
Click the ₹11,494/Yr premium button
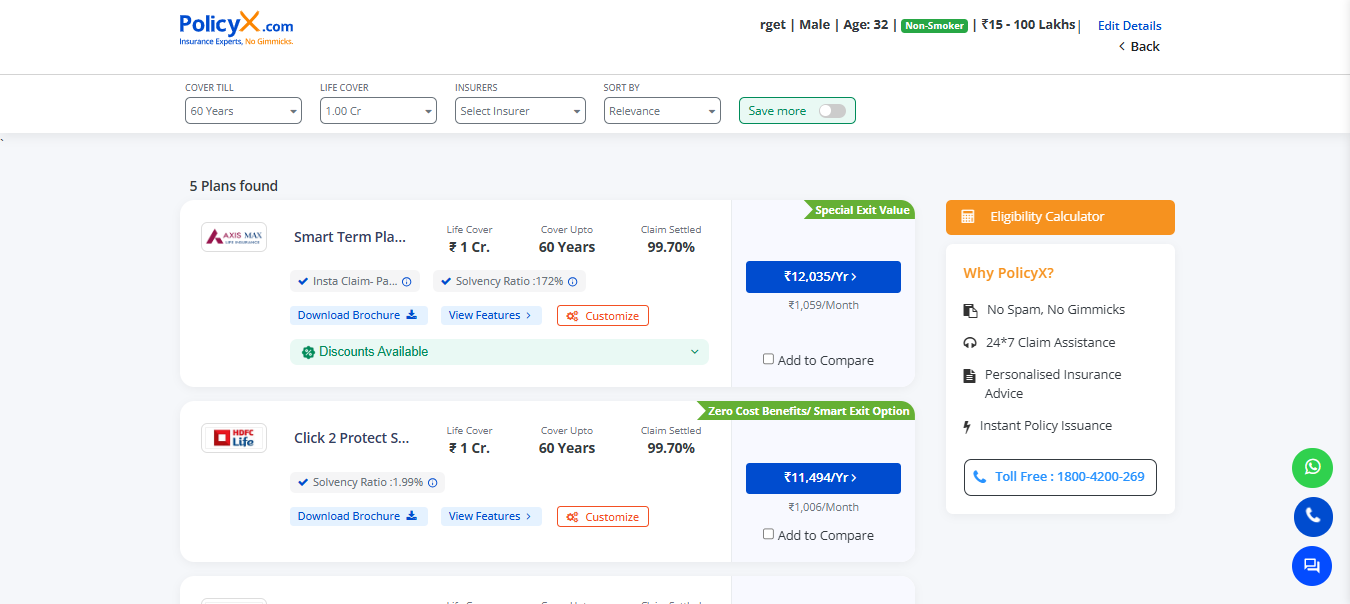822,478
